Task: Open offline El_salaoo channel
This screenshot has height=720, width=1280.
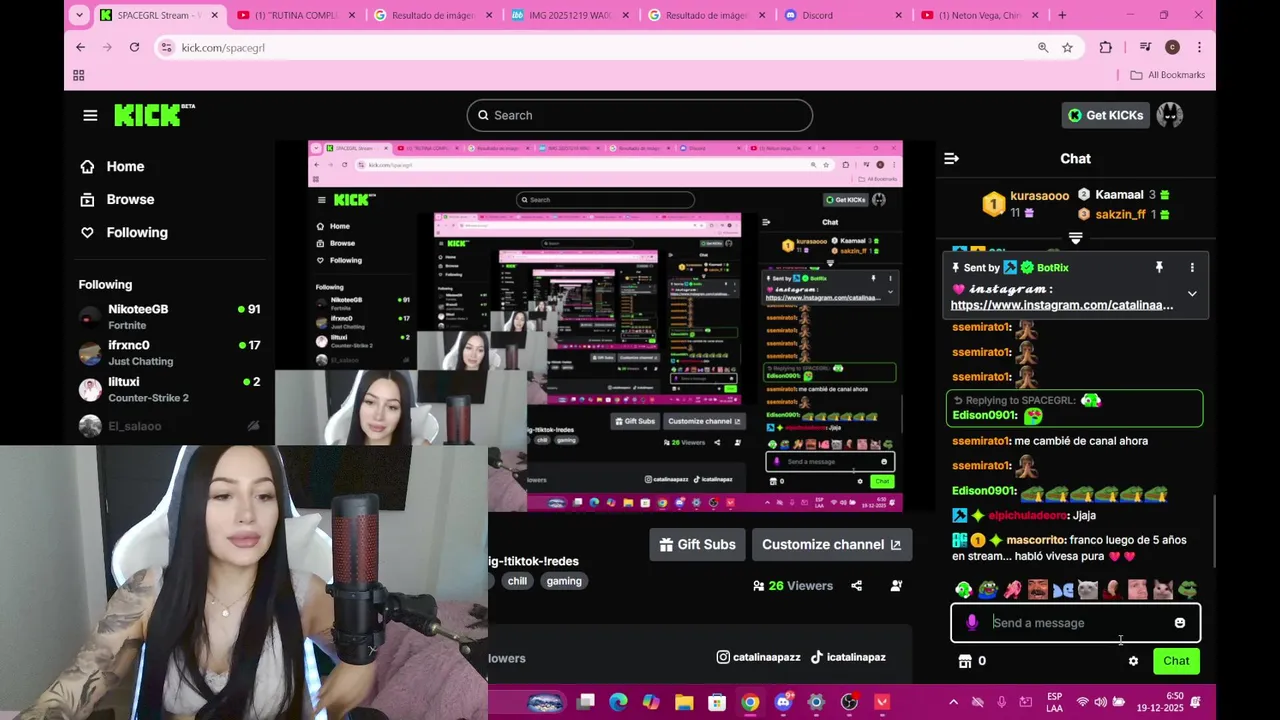Action: pos(170,426)
